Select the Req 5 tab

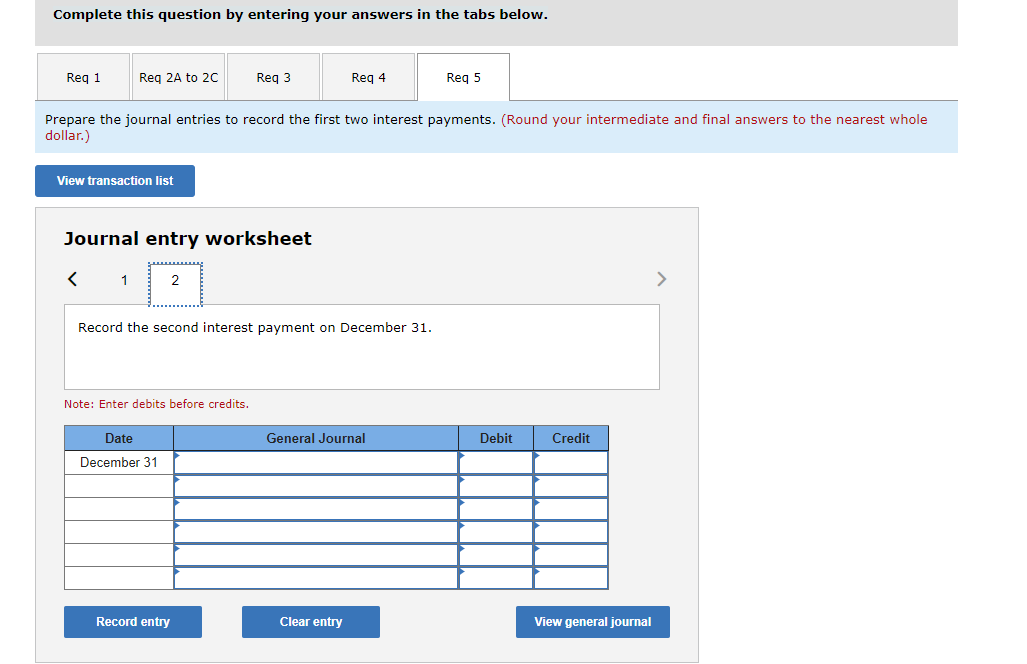[x=463, y=77]
